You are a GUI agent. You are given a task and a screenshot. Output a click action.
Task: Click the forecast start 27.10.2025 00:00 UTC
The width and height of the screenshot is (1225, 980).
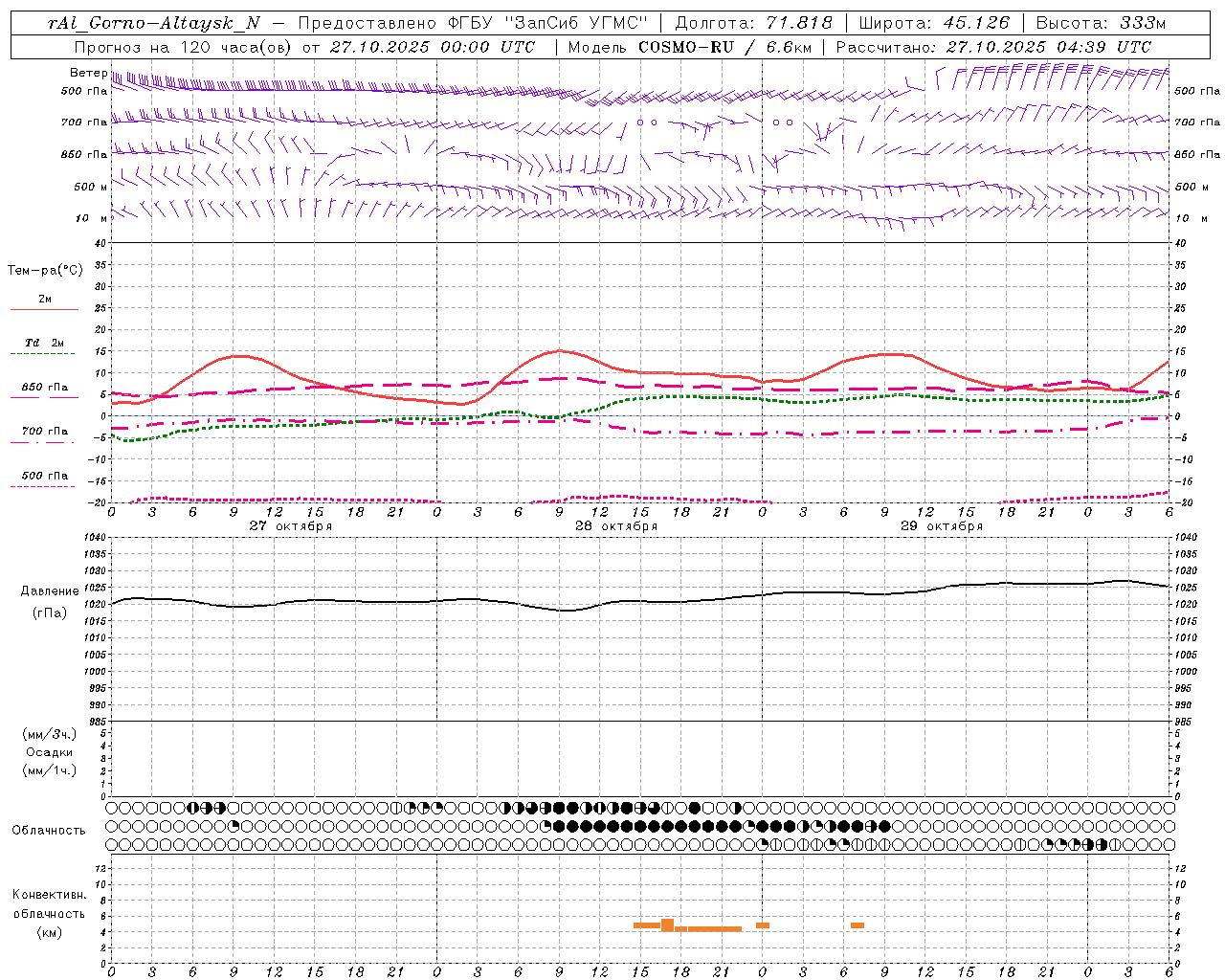coord(433,47)
